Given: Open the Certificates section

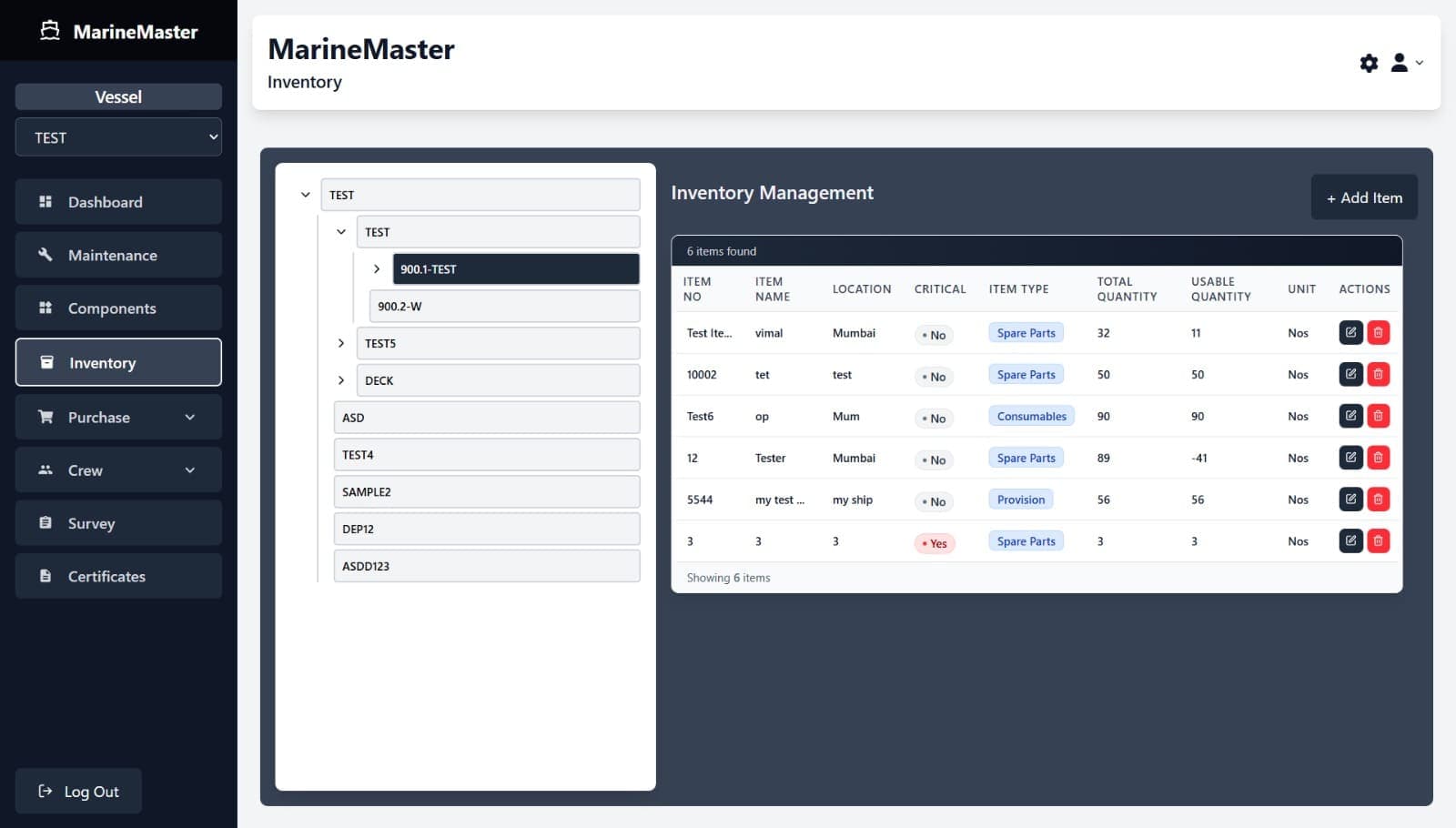Looking at the screenshot, I should [106, 575].
